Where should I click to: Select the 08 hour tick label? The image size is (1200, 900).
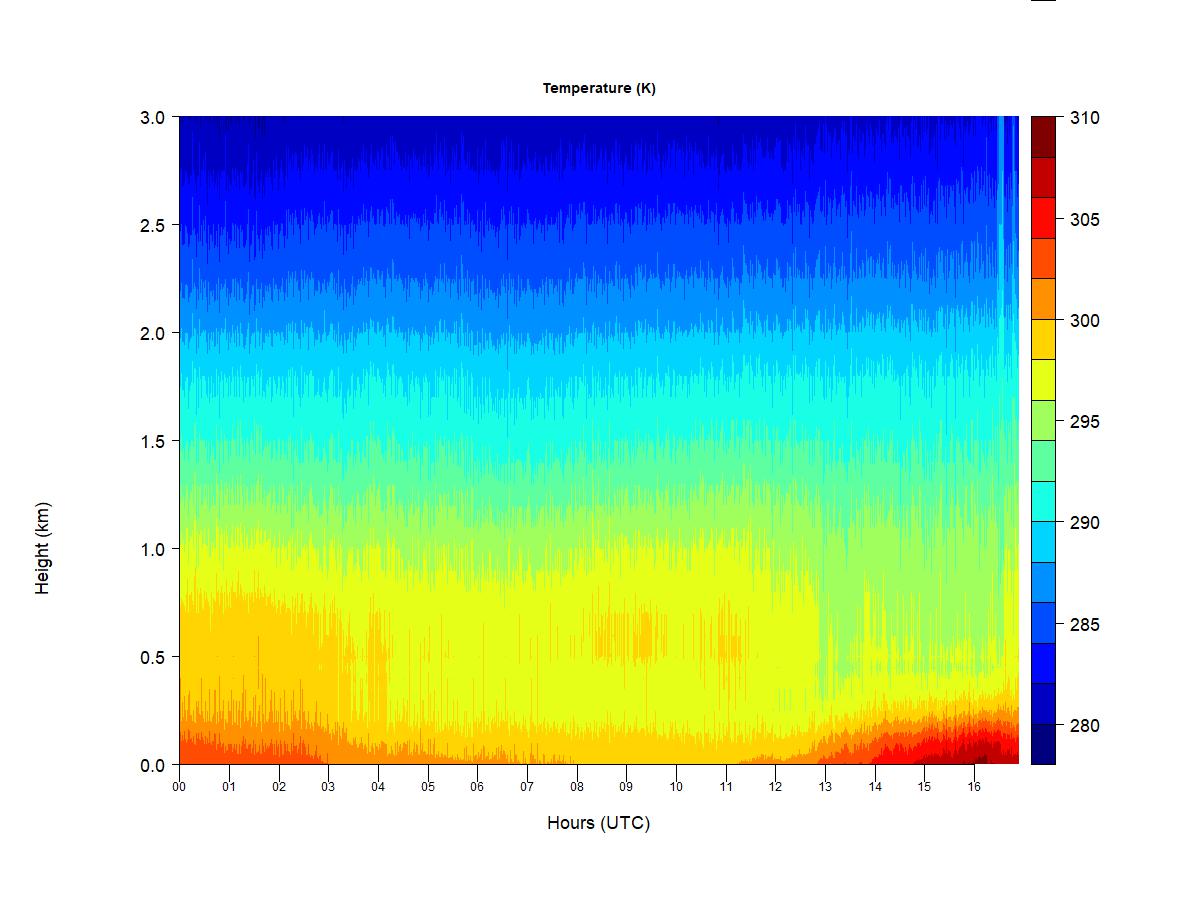click(577, 787)
